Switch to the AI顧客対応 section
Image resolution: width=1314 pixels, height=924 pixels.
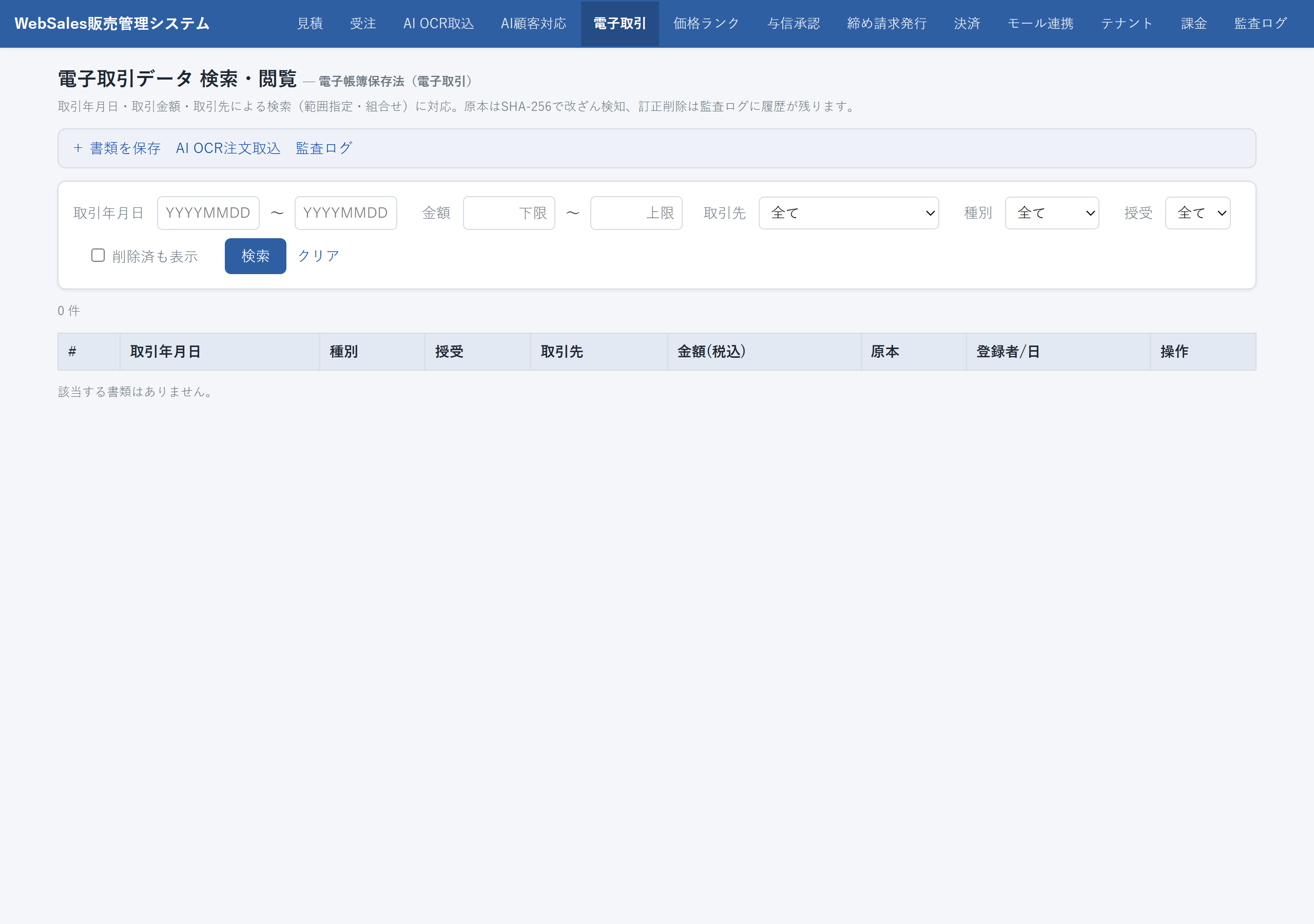pos(533,24)
